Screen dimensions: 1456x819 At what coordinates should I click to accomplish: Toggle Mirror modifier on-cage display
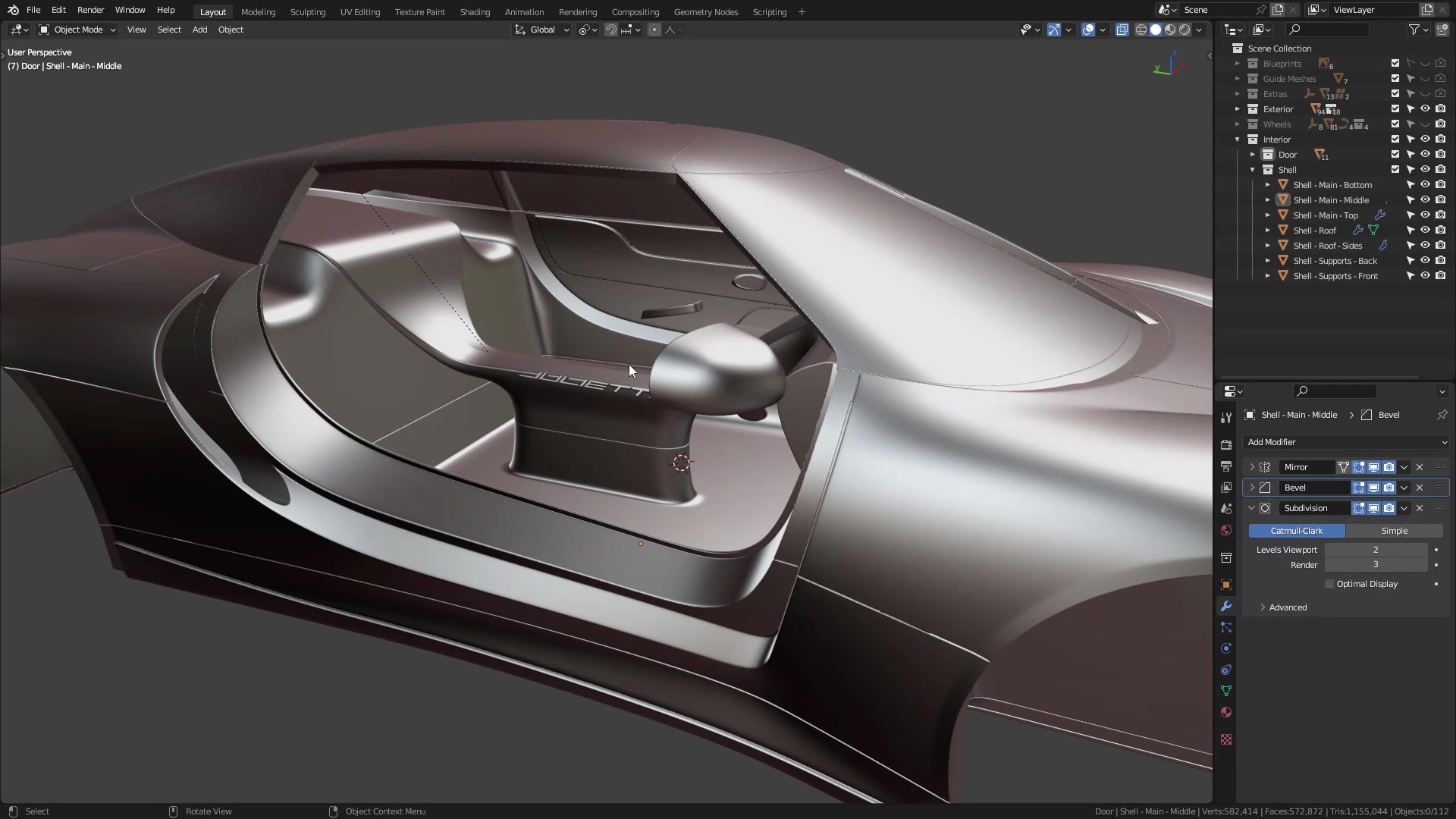(x=1343, y=467)
